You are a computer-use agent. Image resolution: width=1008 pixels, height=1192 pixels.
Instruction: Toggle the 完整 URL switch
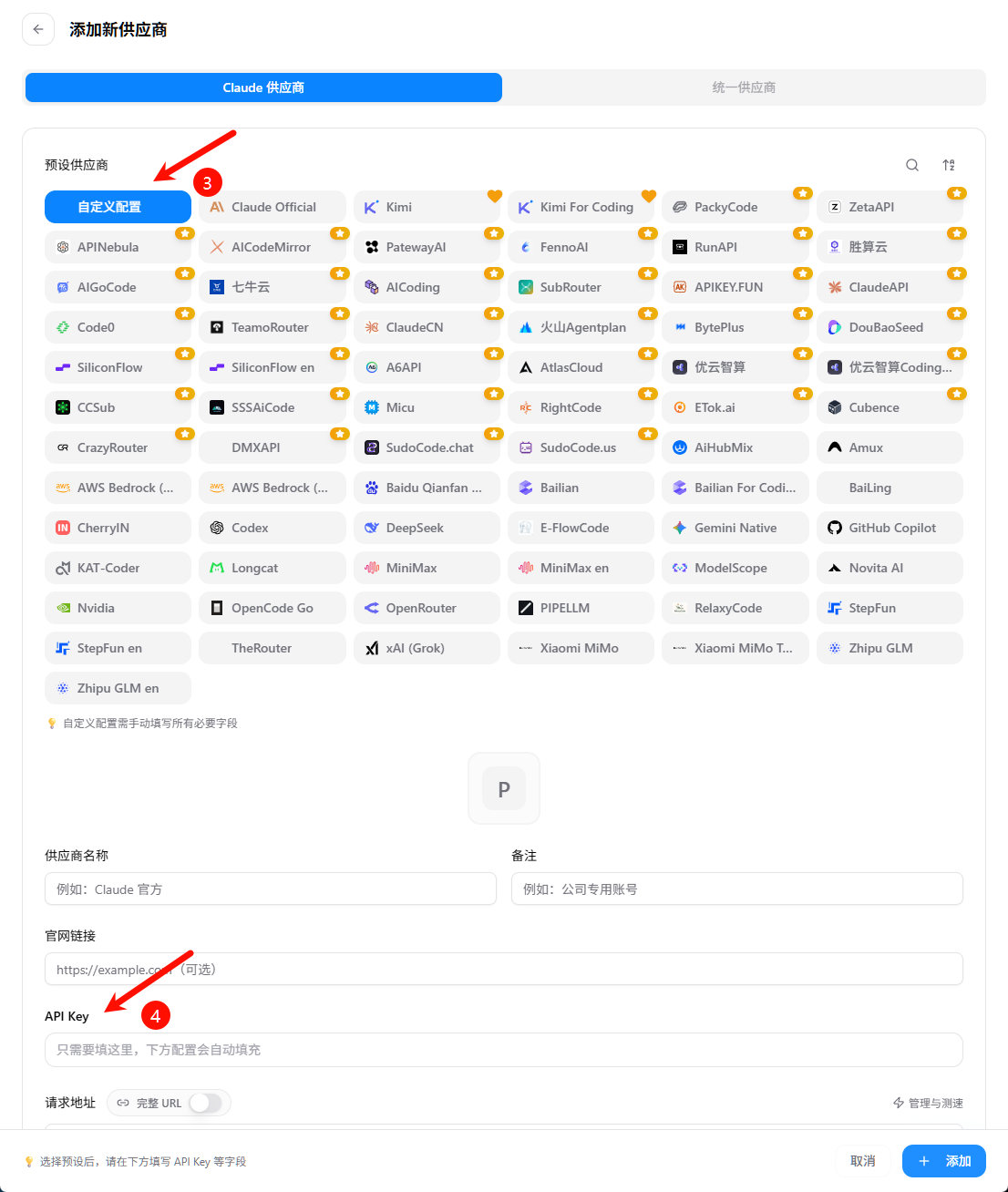(205, 1103)
